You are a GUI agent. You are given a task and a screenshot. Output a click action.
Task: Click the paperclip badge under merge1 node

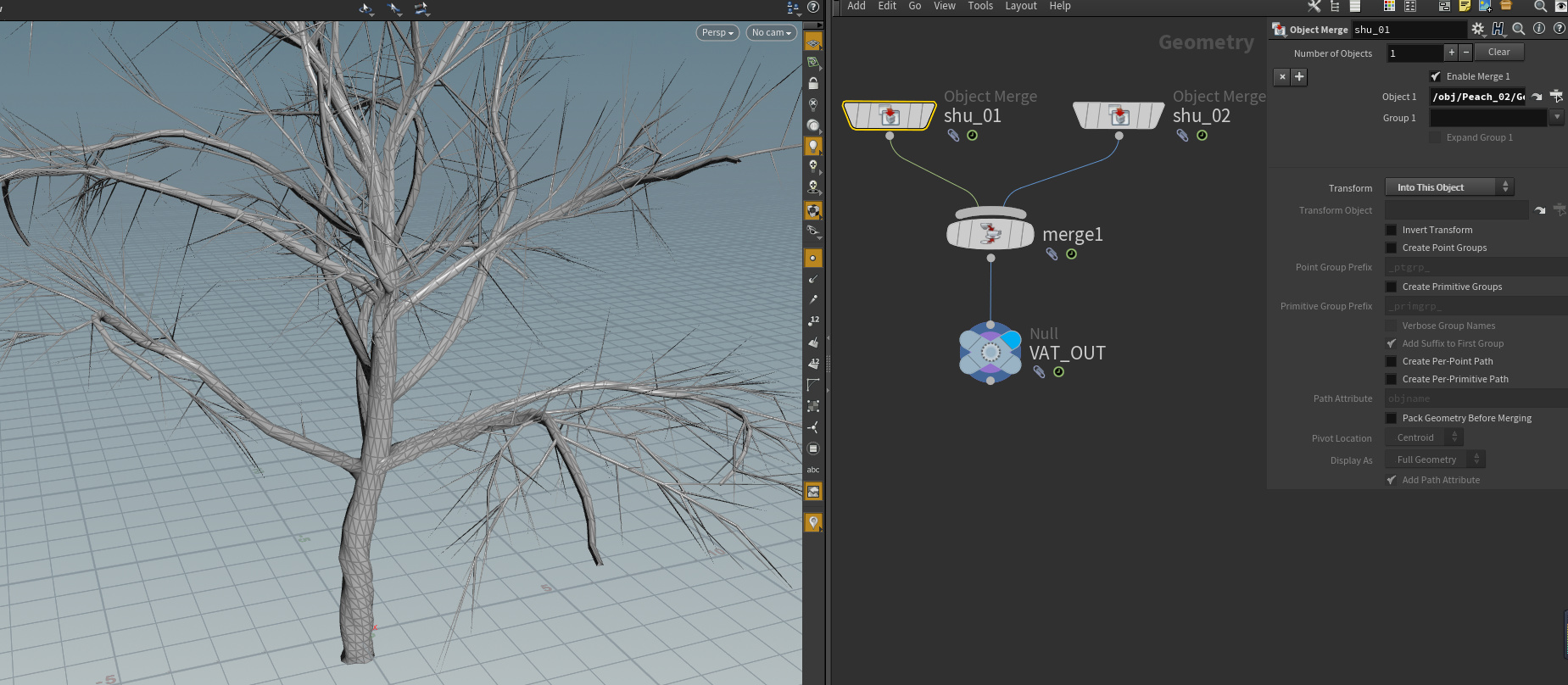(x=1052, y=253)
